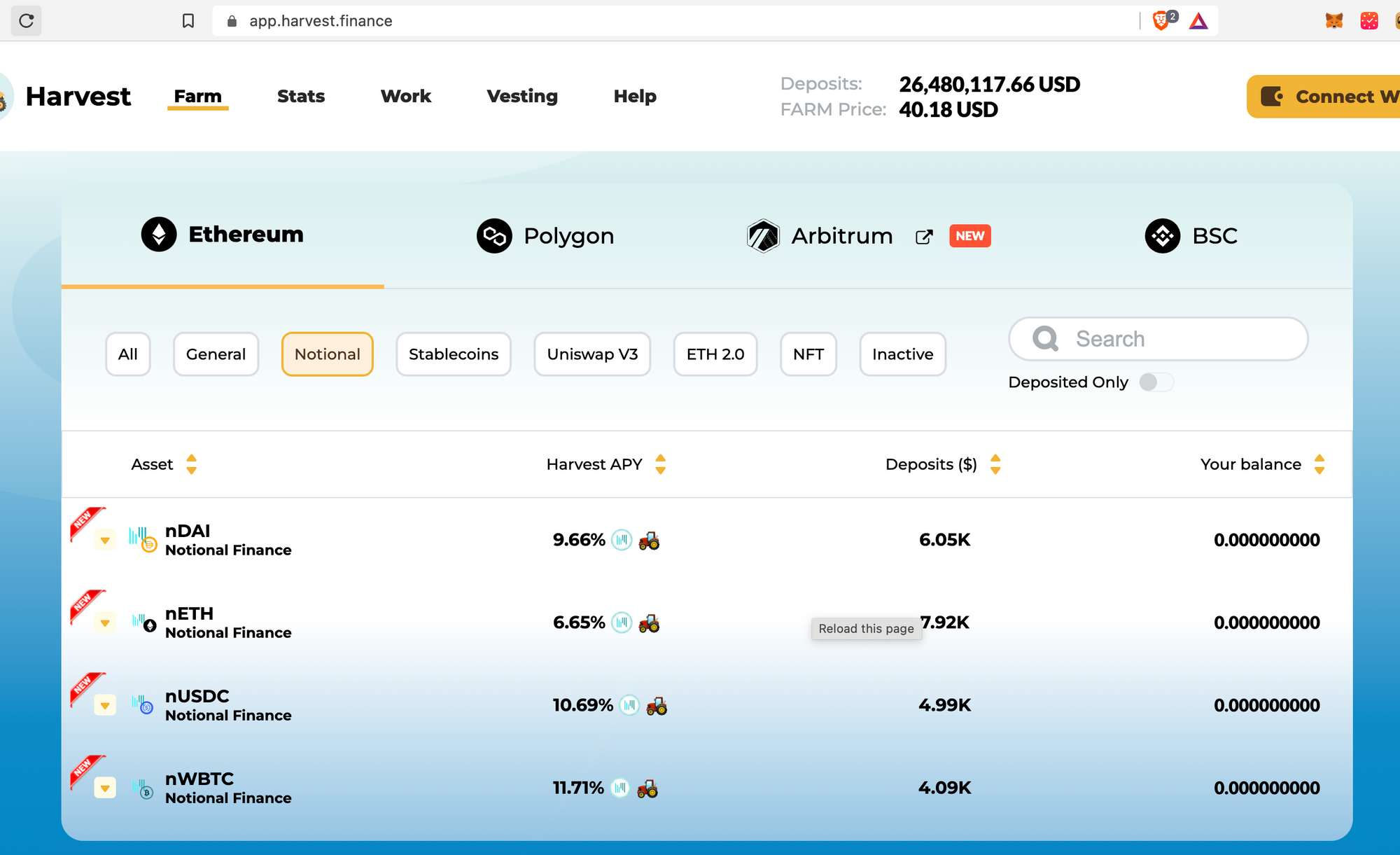Expand the nDAI vault row arrow

click(105, 541)
